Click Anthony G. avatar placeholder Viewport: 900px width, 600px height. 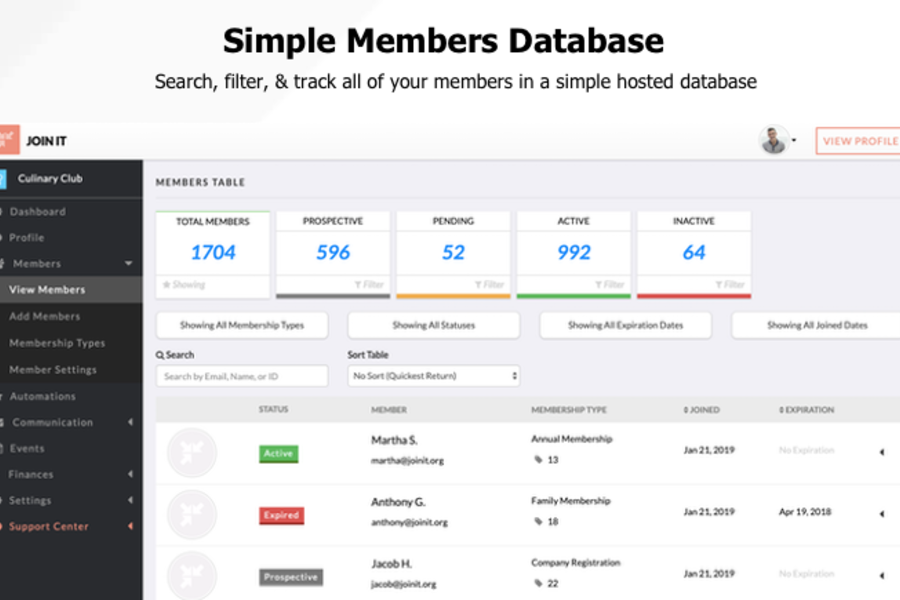(192, 515)
